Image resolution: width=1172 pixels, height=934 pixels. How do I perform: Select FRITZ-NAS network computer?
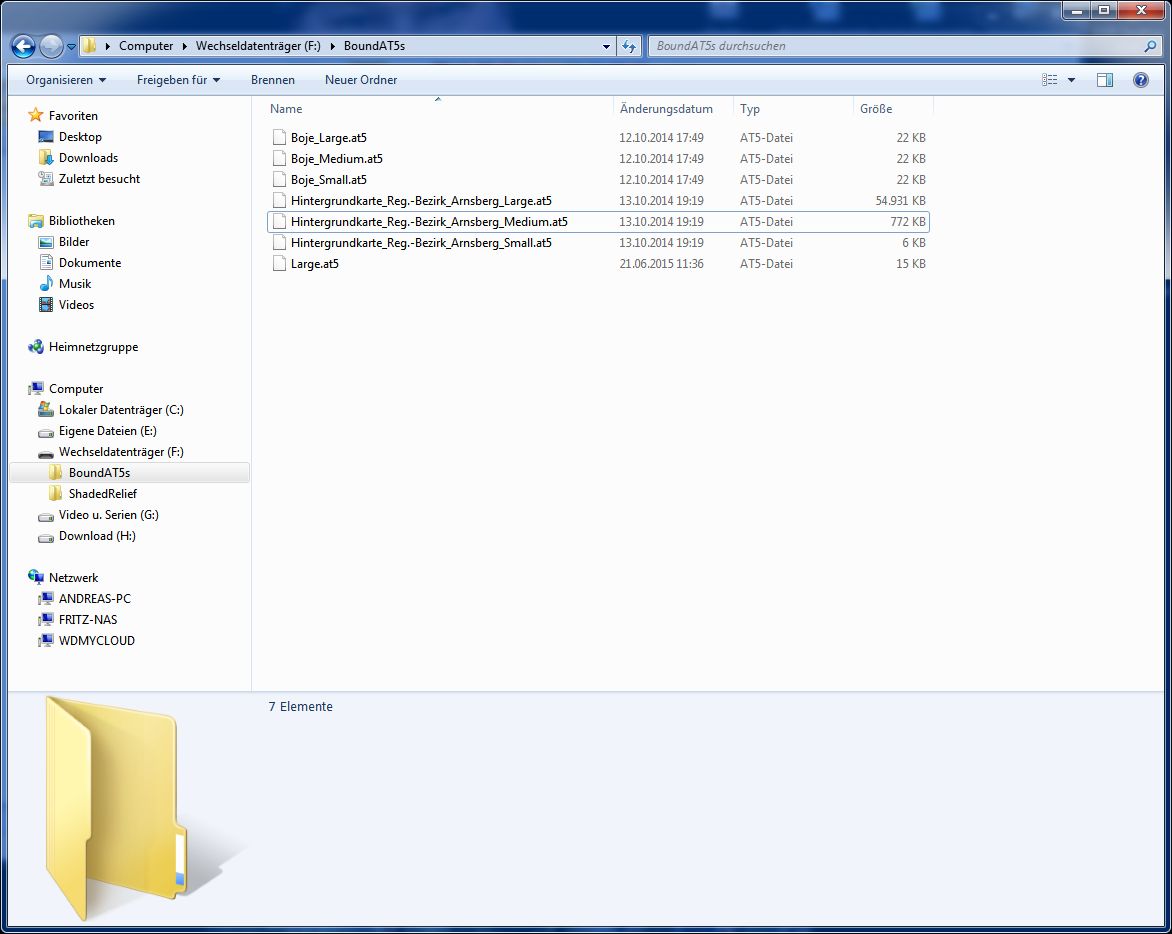click(x=87, y=620)
